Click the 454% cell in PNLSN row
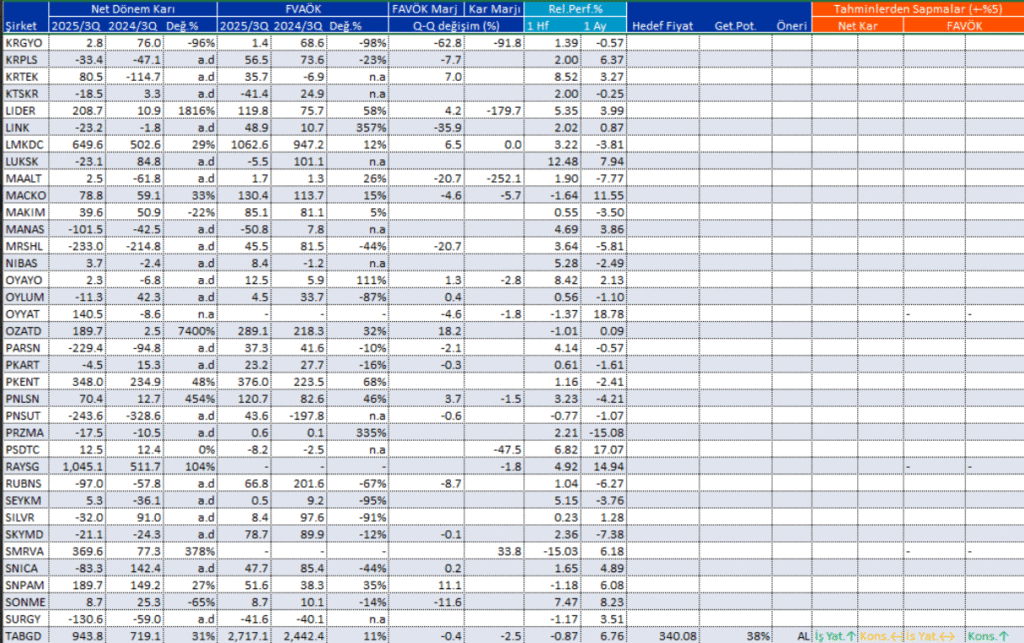 click(190, 400)
